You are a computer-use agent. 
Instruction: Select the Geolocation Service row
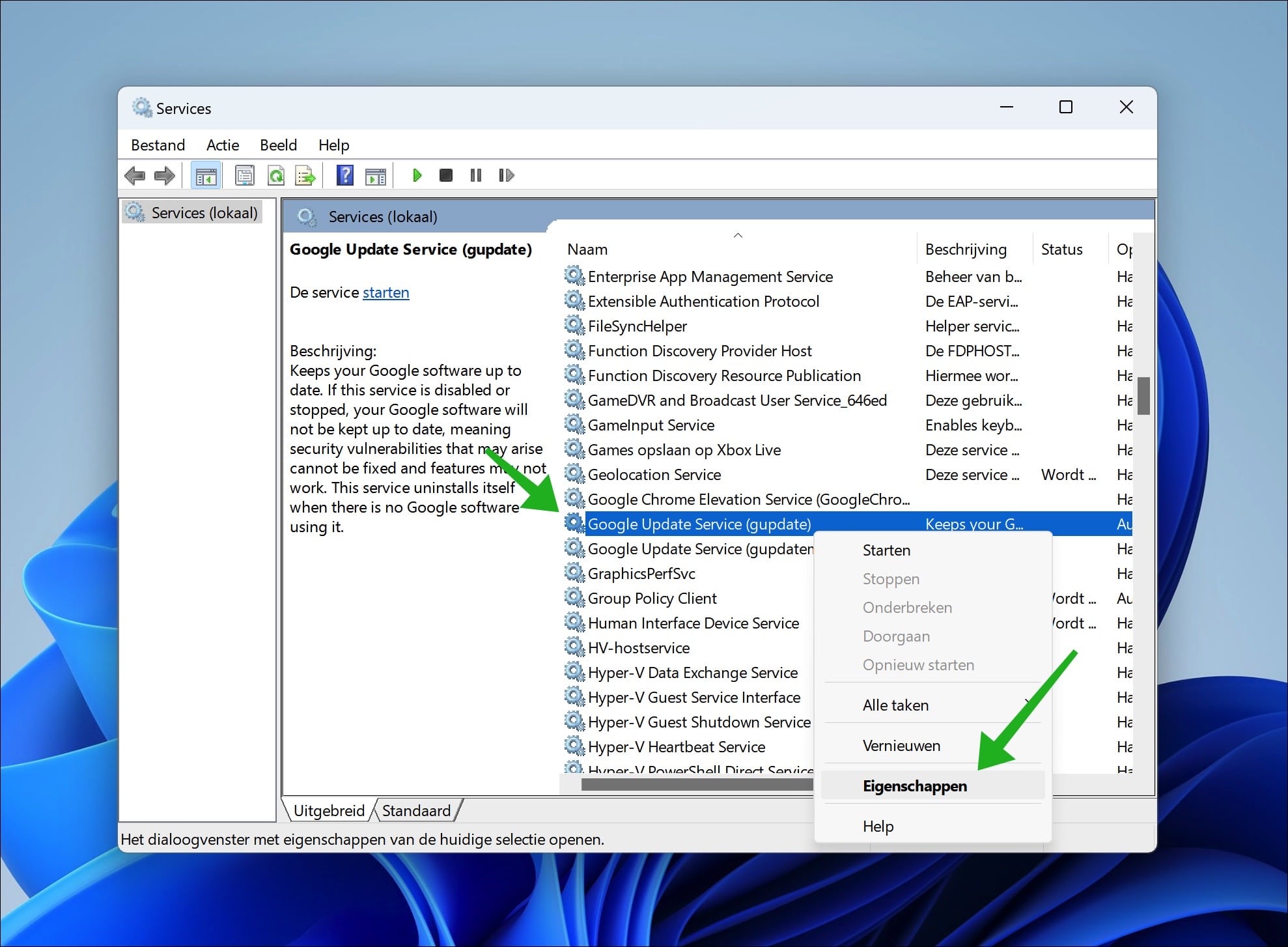pyautogui.click(x=654, y=474)
